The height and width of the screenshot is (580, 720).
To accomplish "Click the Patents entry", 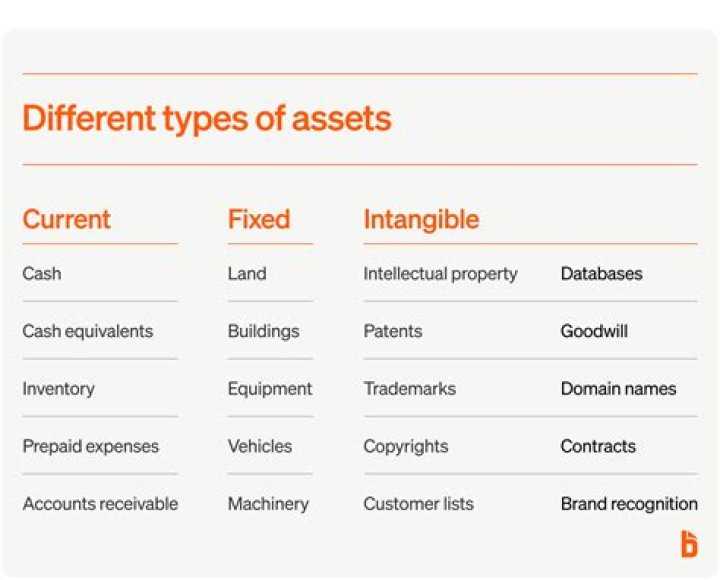I will pyautogui.click(x=392, y=331).
